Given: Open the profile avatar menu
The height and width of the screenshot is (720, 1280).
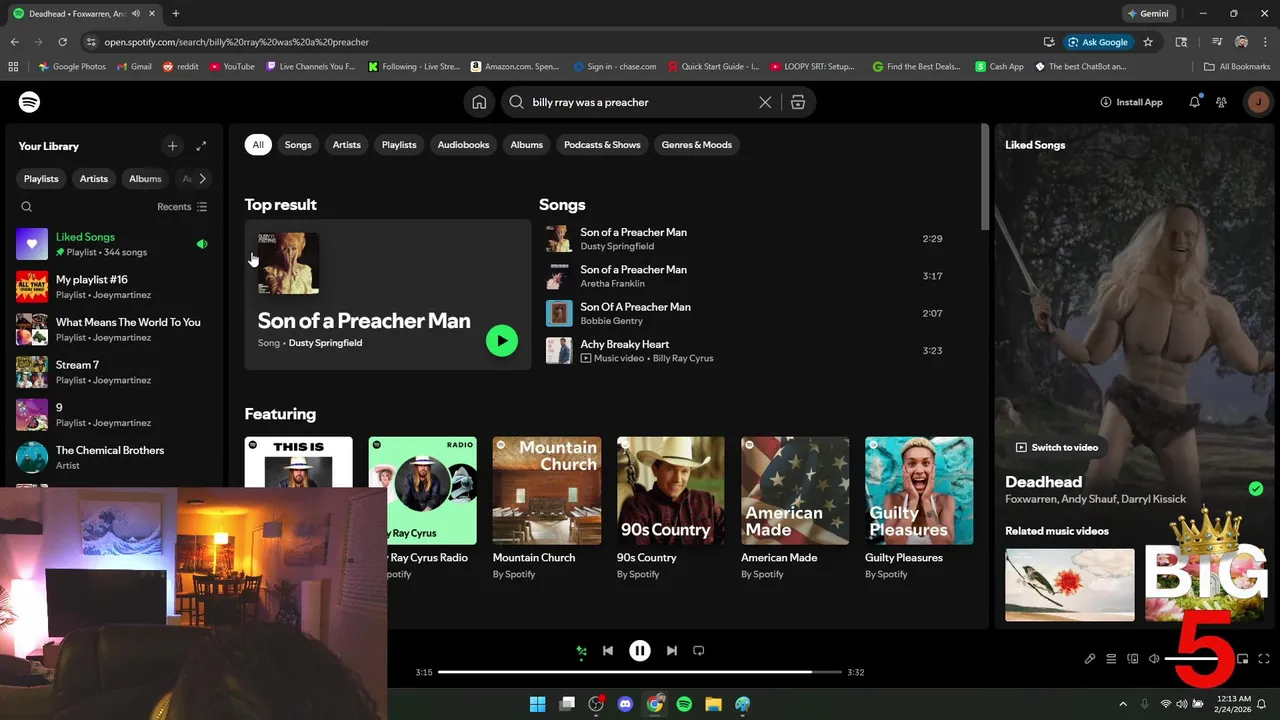Looking at the screenshot, I should [x=1258, y=102].
